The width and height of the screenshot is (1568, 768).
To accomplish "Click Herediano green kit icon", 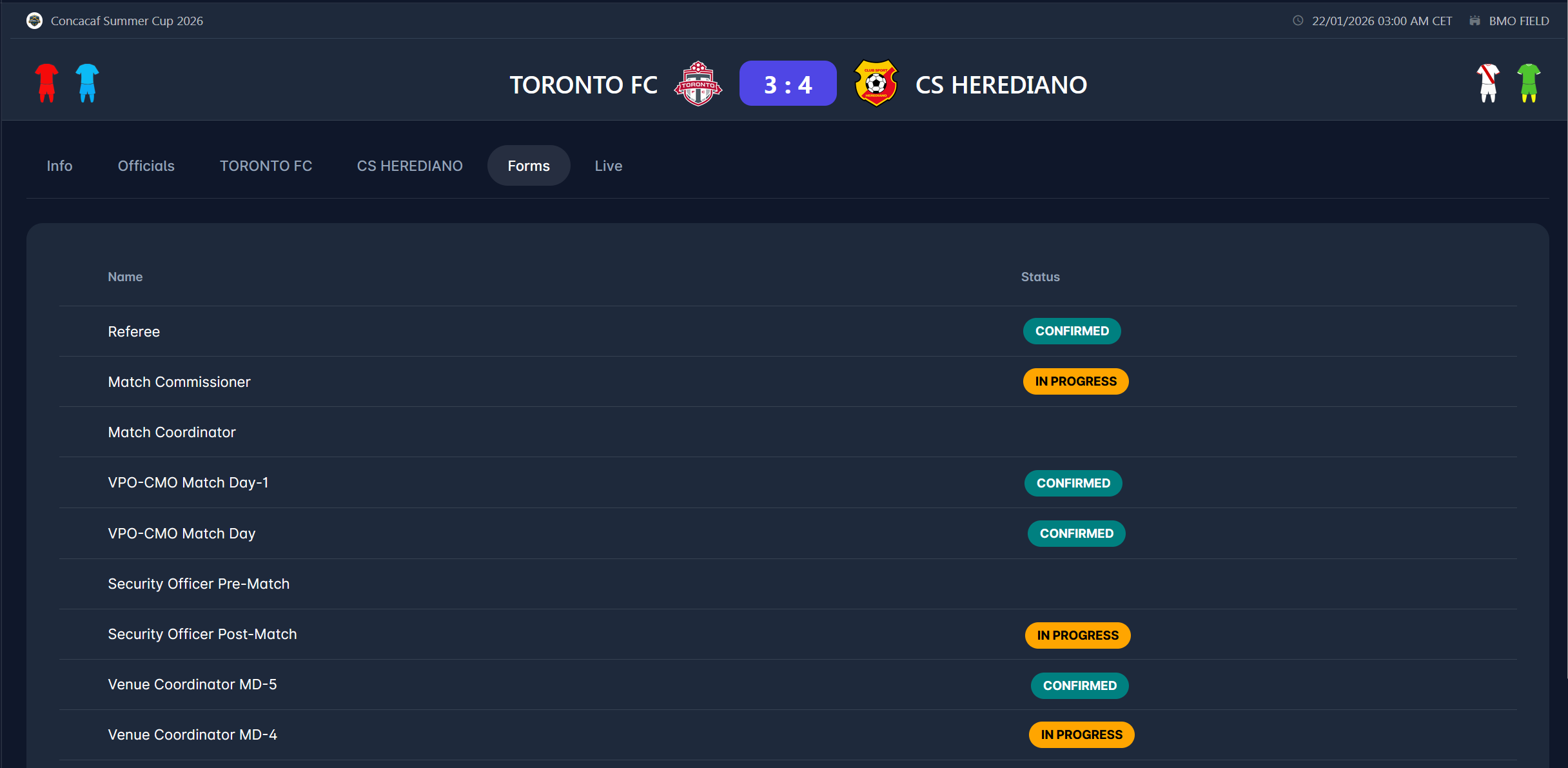I will tap(1529, 83).
